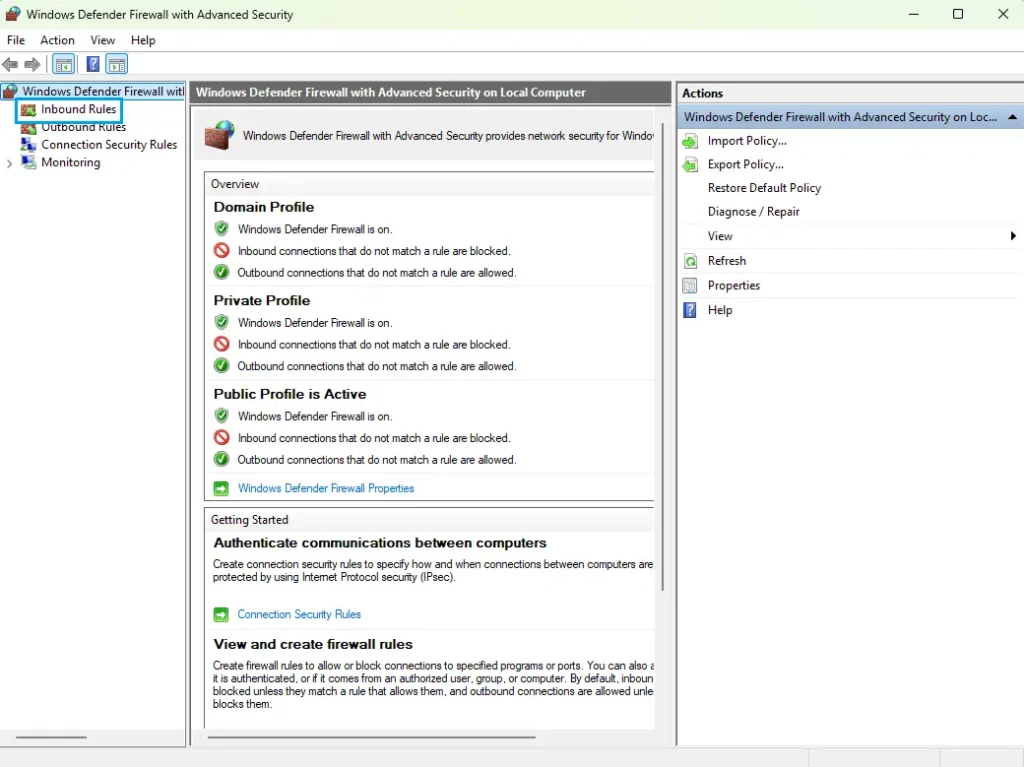This screenshot has height=767, width=1024.
Task: Click Private Profile outbound allowed green check icon
Action: point(221,365)
